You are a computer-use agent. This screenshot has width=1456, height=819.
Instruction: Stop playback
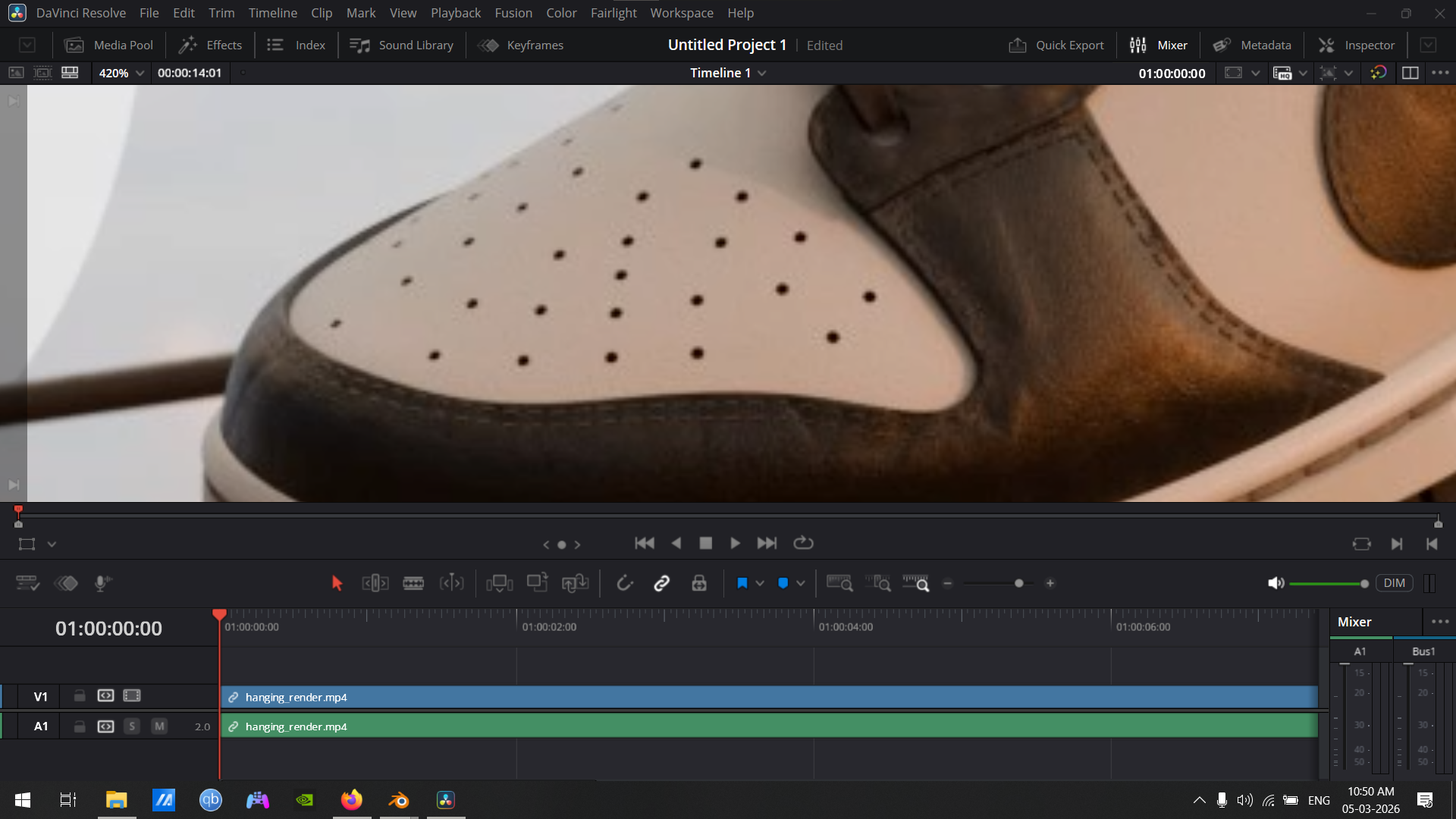point(706,543)
